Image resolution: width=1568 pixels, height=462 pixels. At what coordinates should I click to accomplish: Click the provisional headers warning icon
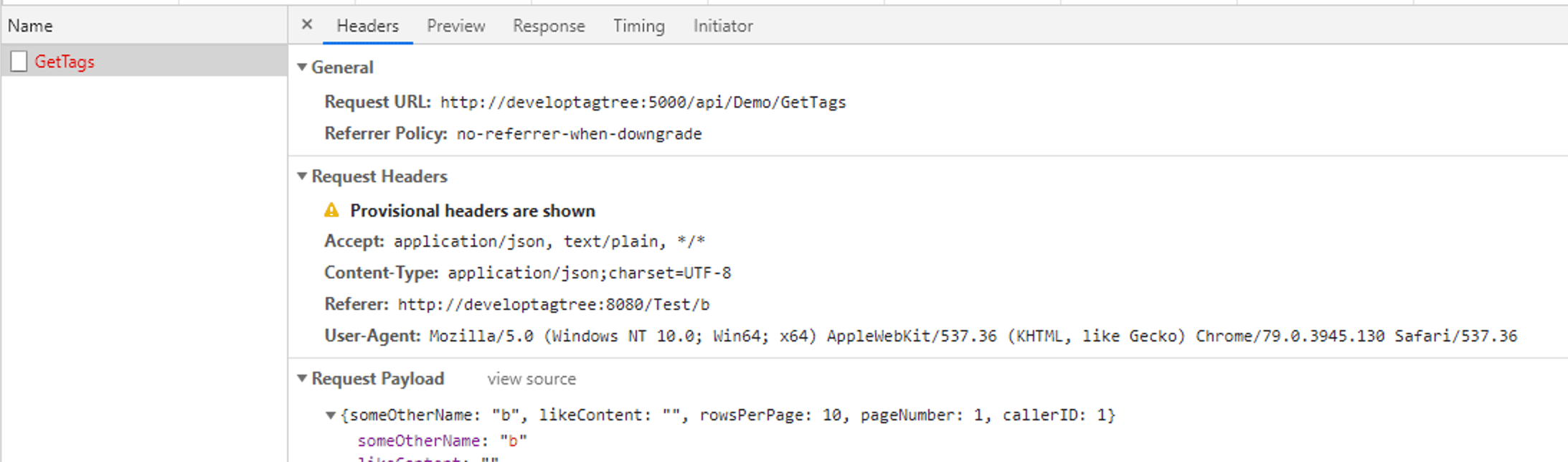(x=331, y=210)
